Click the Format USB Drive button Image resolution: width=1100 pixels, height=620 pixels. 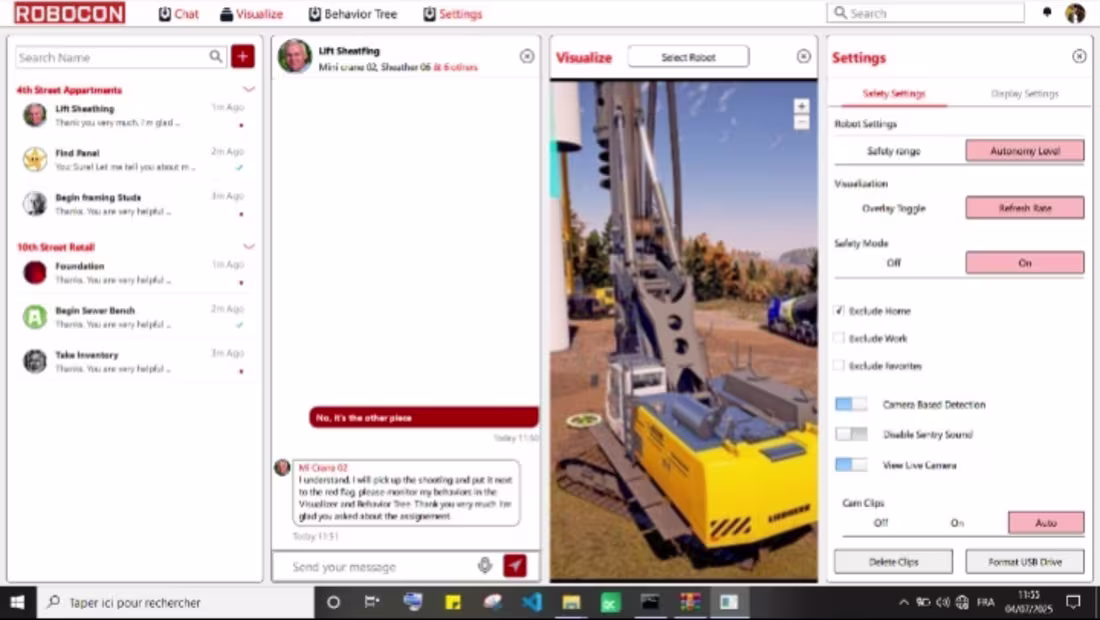(1025, 562)
